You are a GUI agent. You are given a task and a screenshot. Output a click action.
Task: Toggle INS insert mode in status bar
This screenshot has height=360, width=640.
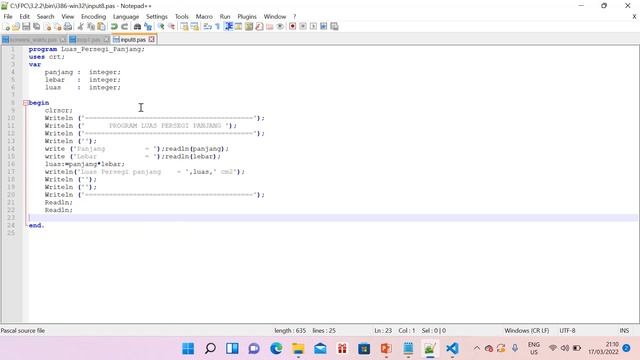[x=624, y=331]
